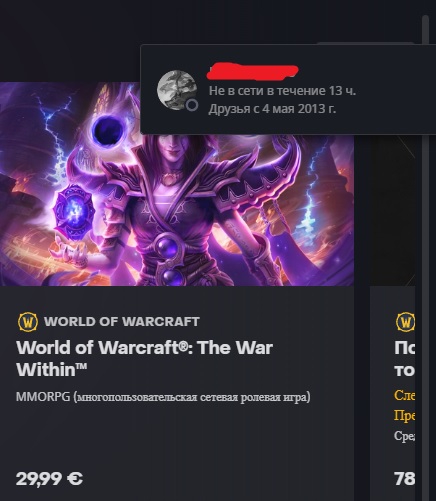The width and height of the screenshot is (436, 501).
Task: Click the yellow 'Сле' text on the right card
Action: point(405,395)
